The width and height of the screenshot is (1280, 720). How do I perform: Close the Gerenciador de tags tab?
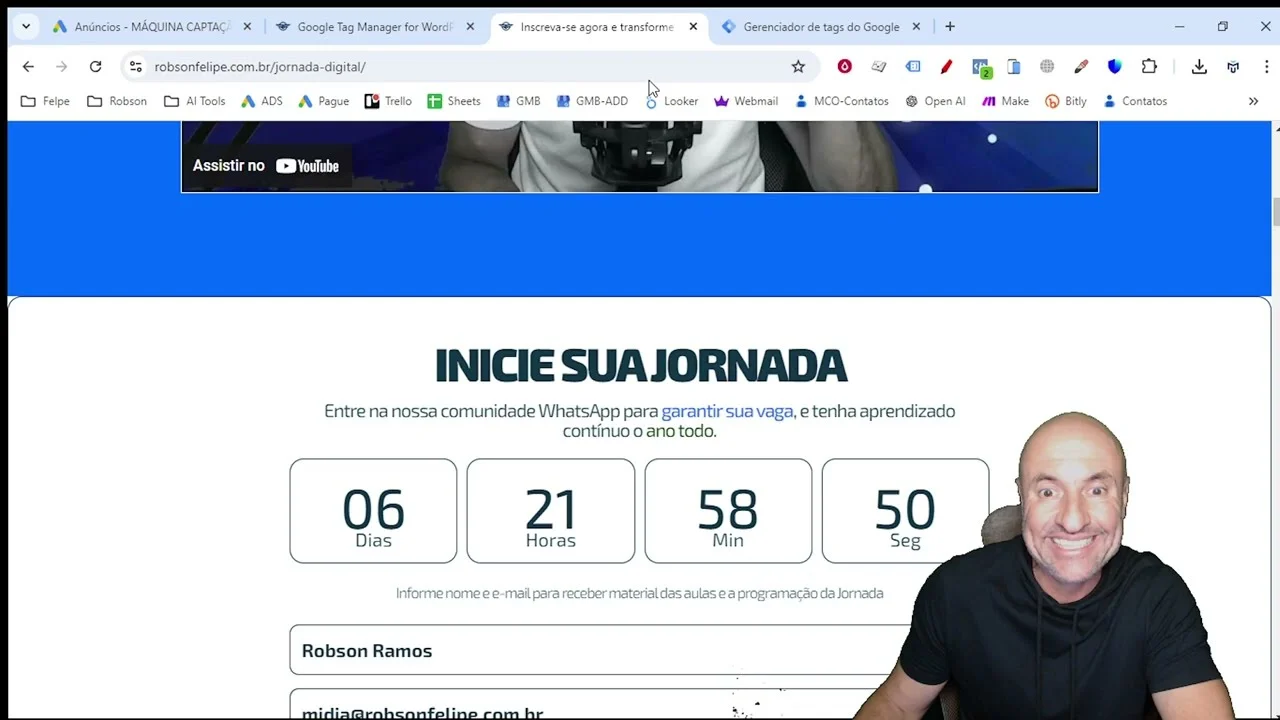916,27
